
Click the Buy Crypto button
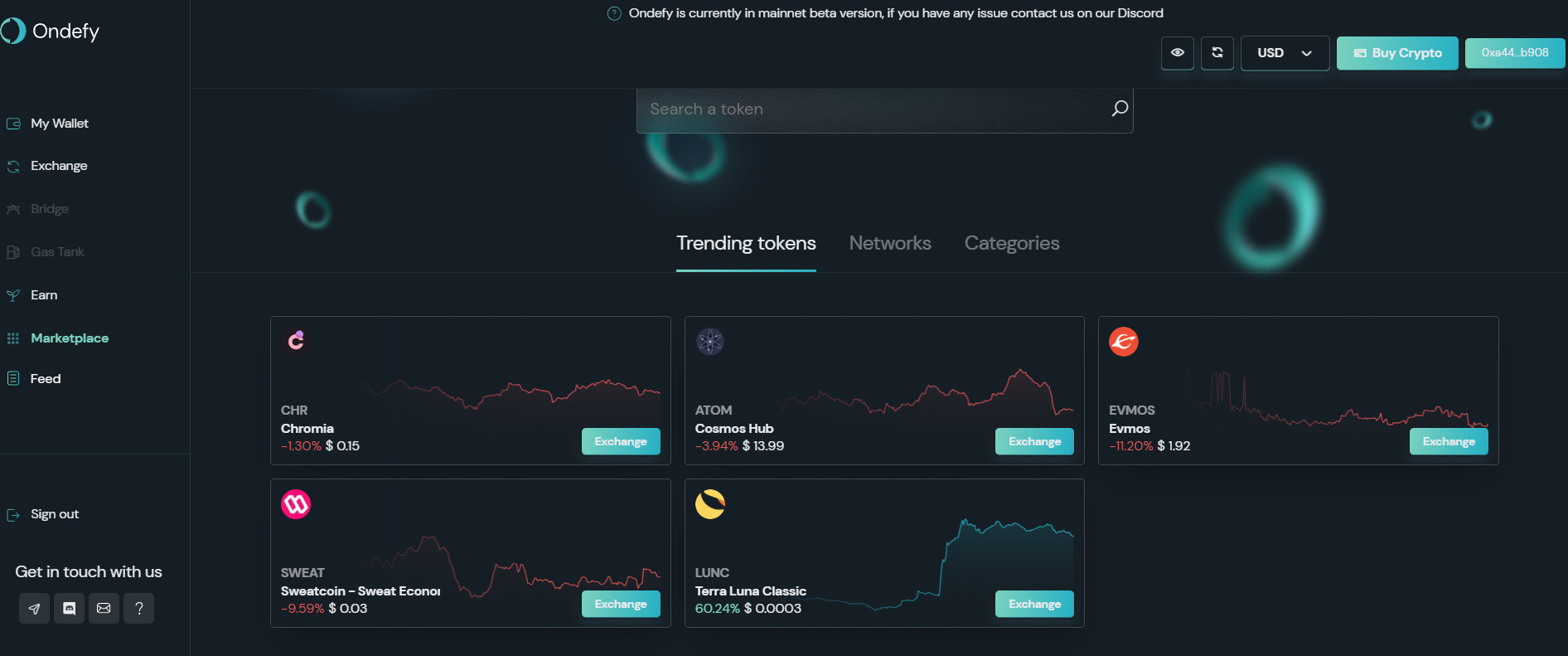1397,53
